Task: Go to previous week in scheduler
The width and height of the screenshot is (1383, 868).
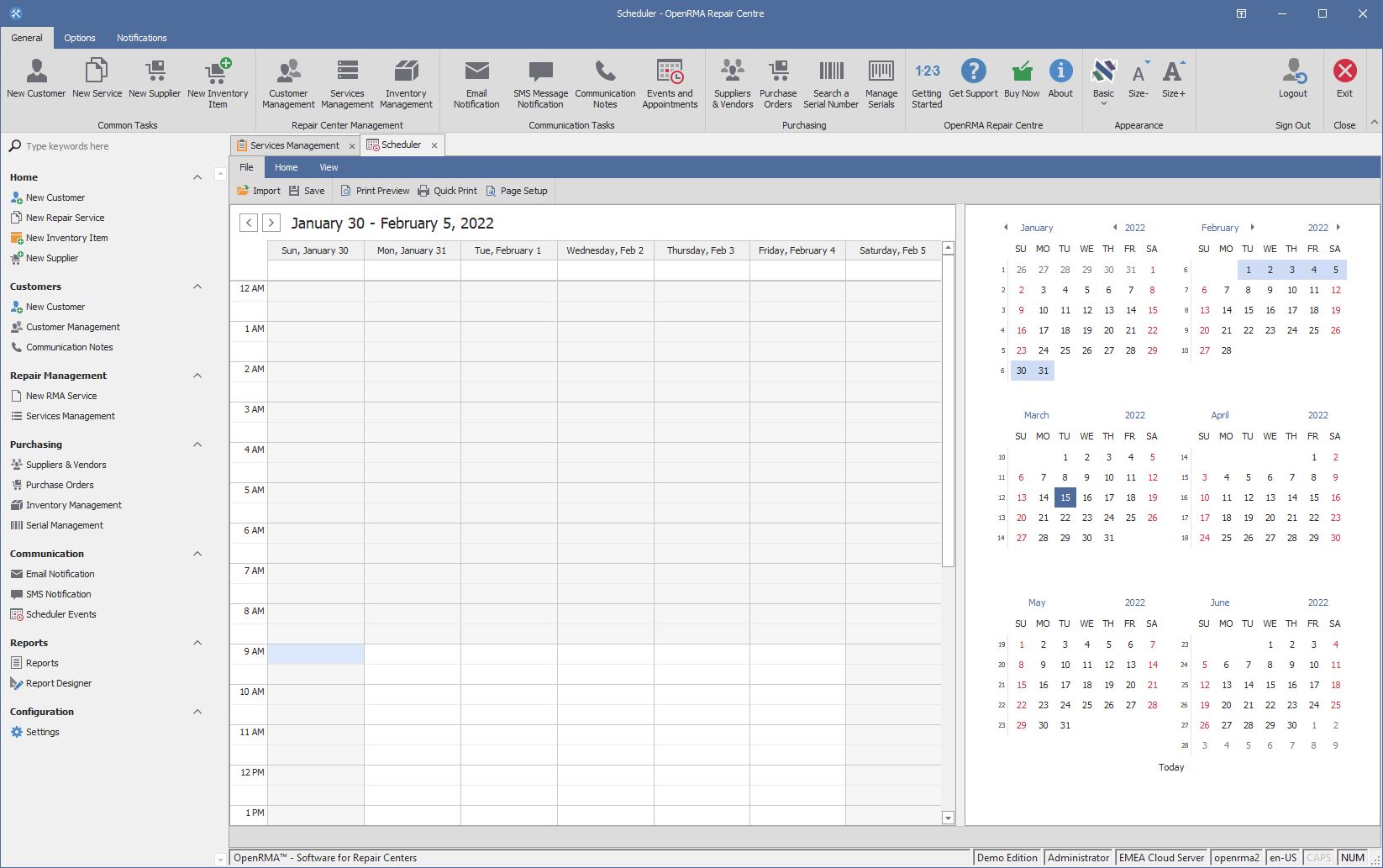Action: [x=249, y=223]
